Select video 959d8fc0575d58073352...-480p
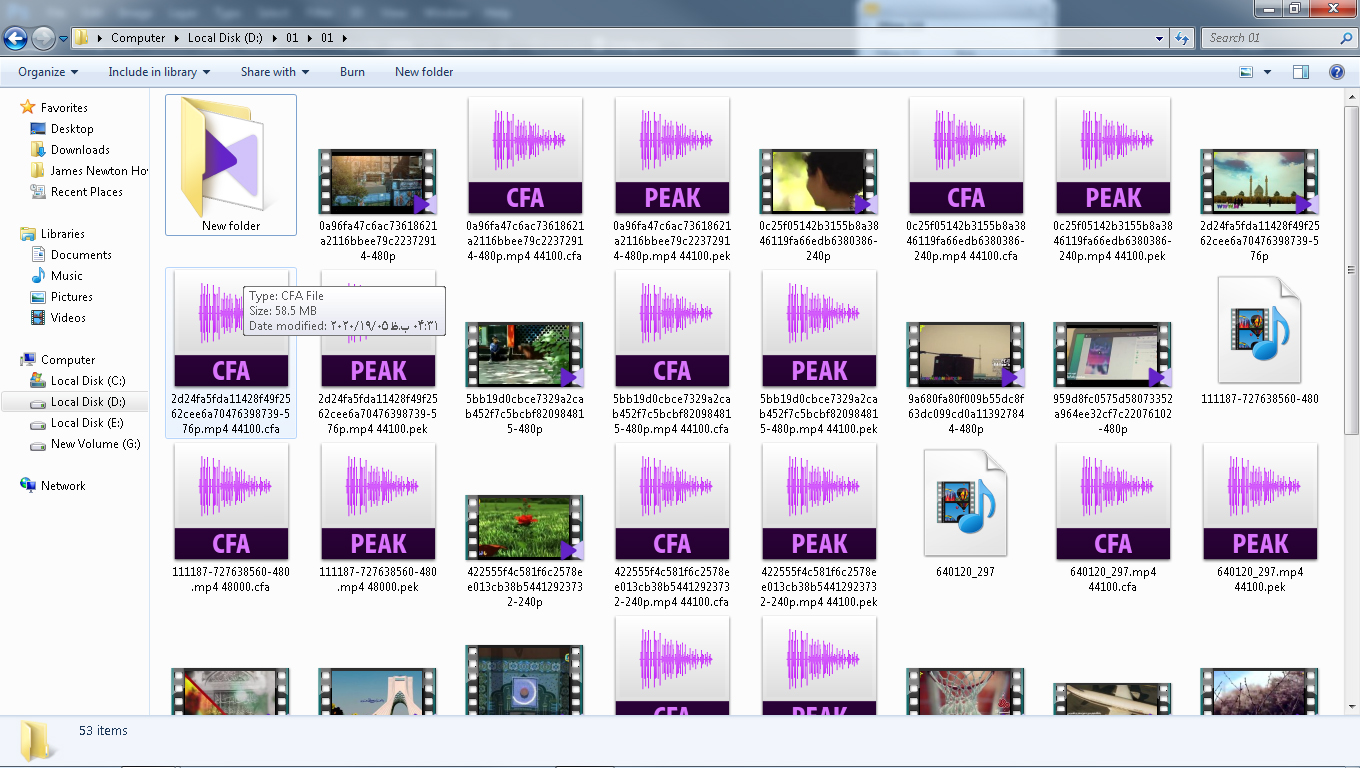This screenshot has width=1360, height=768. [x=1113, y=355]
